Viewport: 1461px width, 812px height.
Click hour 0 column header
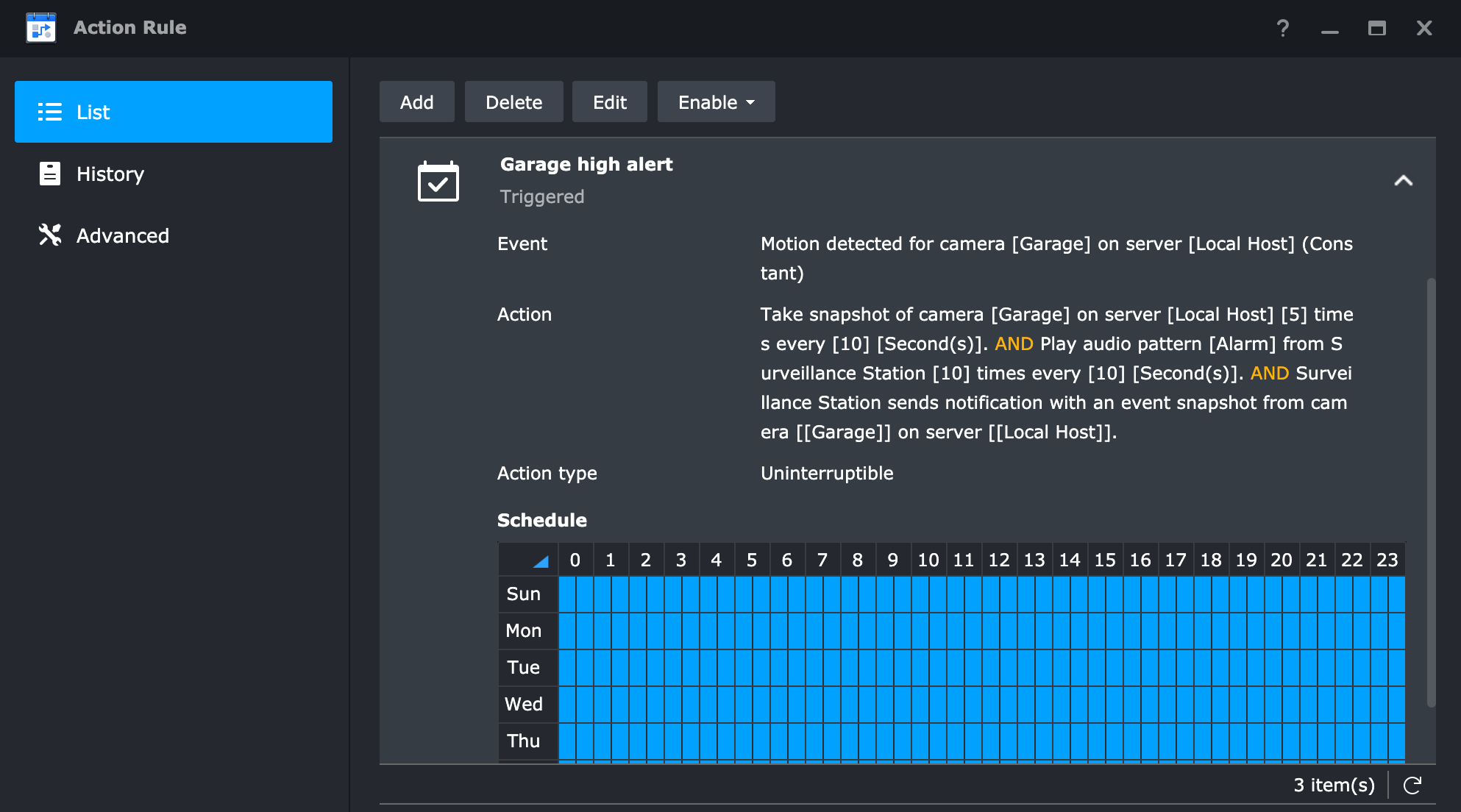pyautogui.click(x=575, y=560)
